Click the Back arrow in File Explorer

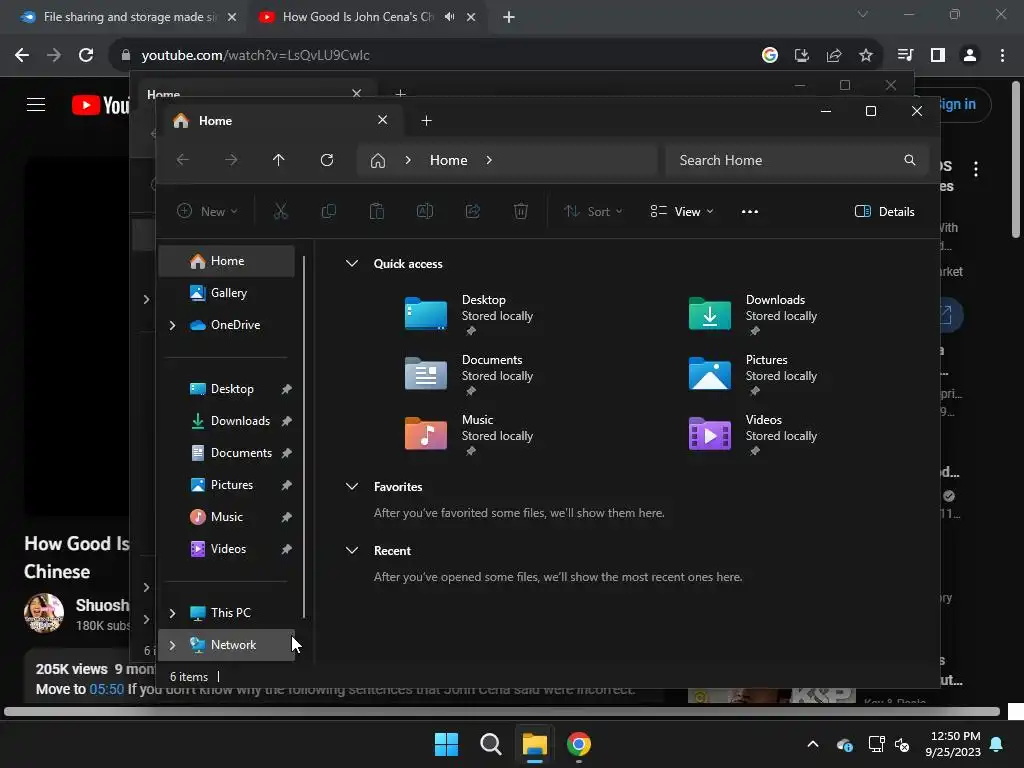pyautogui.click(x=183, y=160)
